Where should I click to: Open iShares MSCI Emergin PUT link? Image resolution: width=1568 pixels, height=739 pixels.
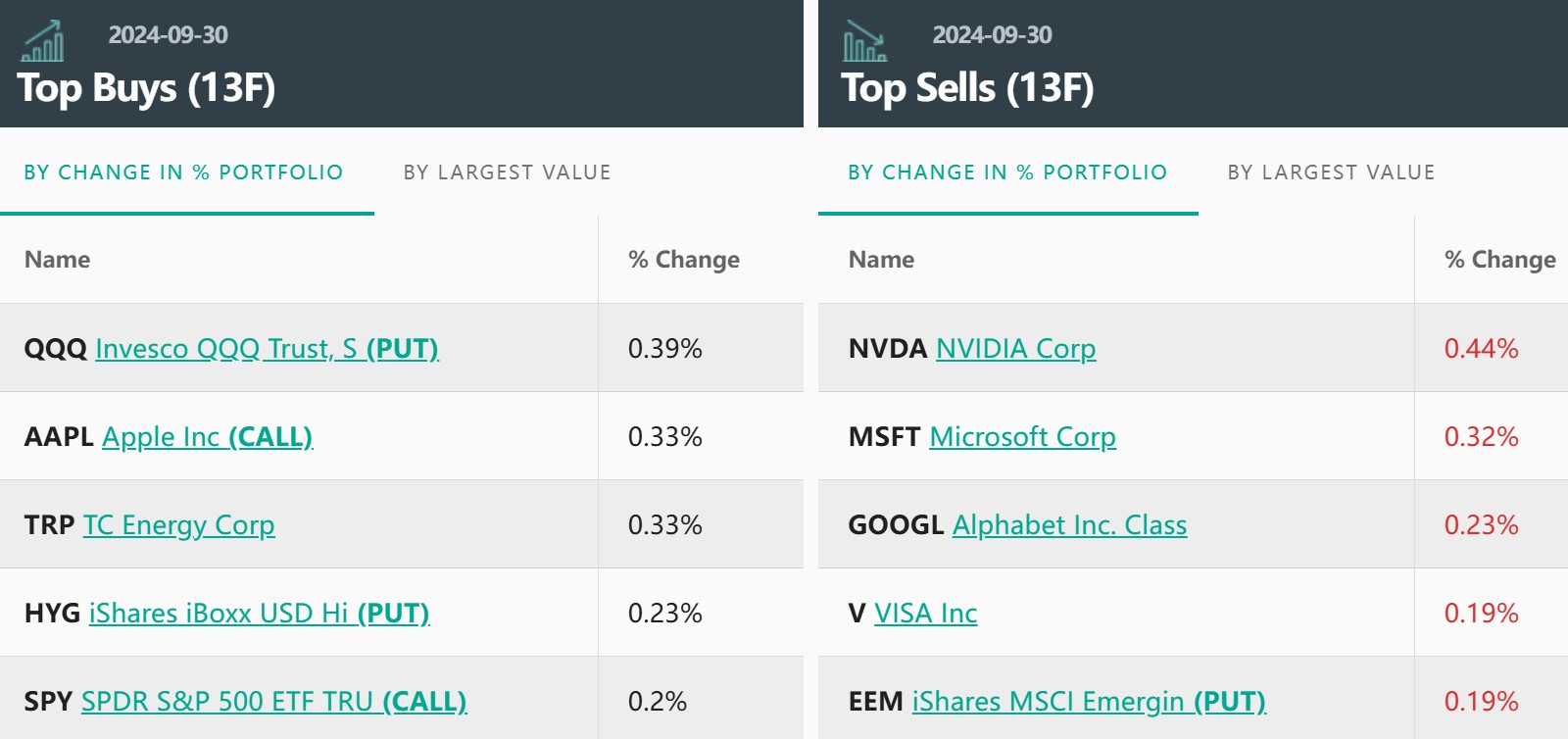1088,702
